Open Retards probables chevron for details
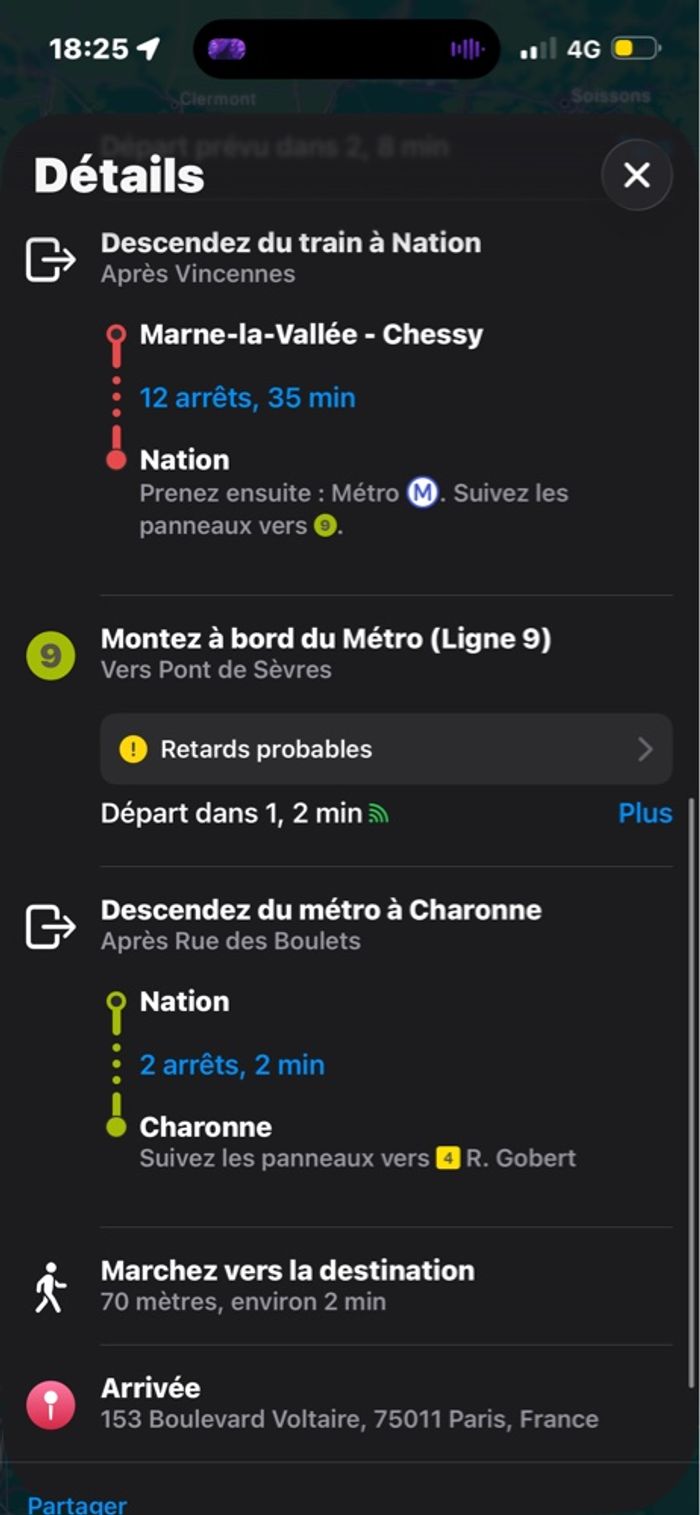 tap(645, 749)
